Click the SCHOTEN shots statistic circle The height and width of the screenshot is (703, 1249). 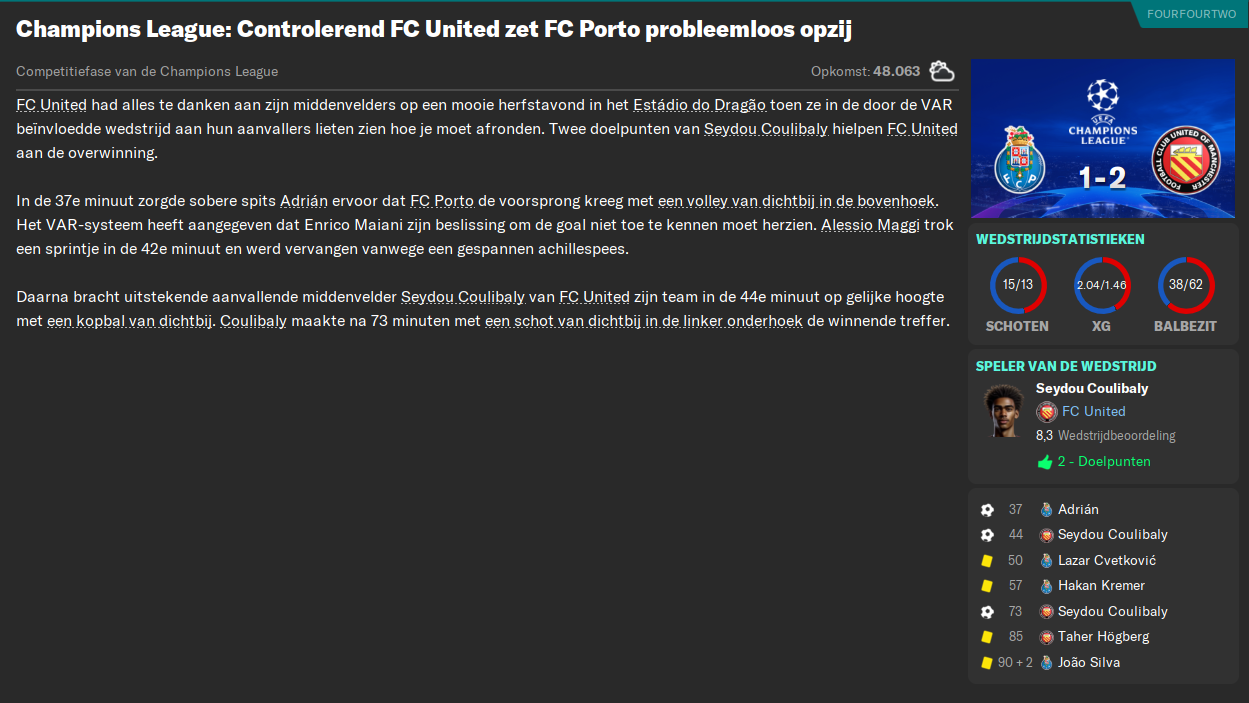(1018, 284)
